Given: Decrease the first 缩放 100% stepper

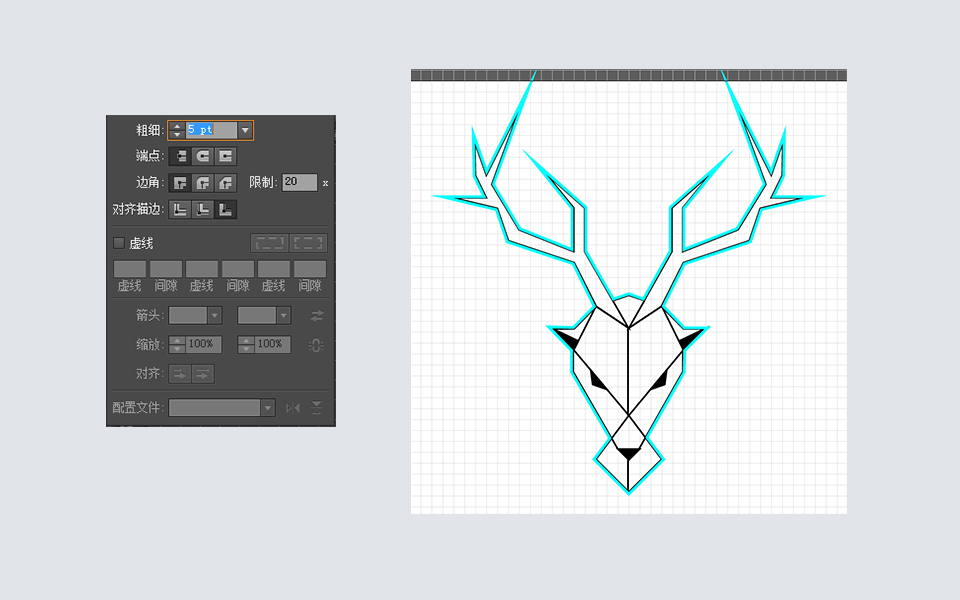Looking at the screenshot, I should pos(177,349).
